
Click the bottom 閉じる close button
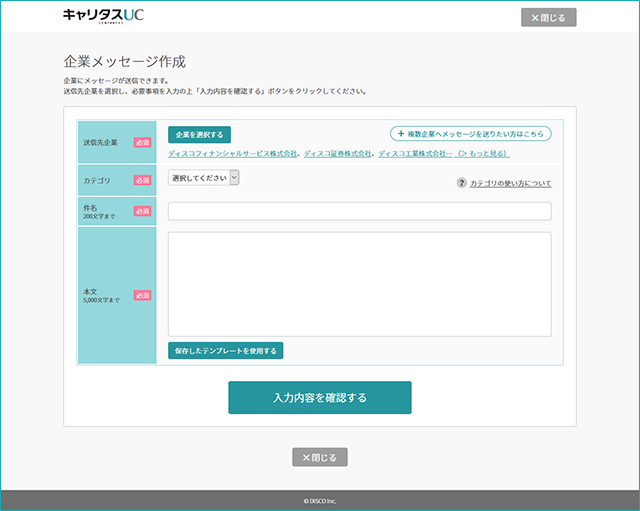[320, 457]
